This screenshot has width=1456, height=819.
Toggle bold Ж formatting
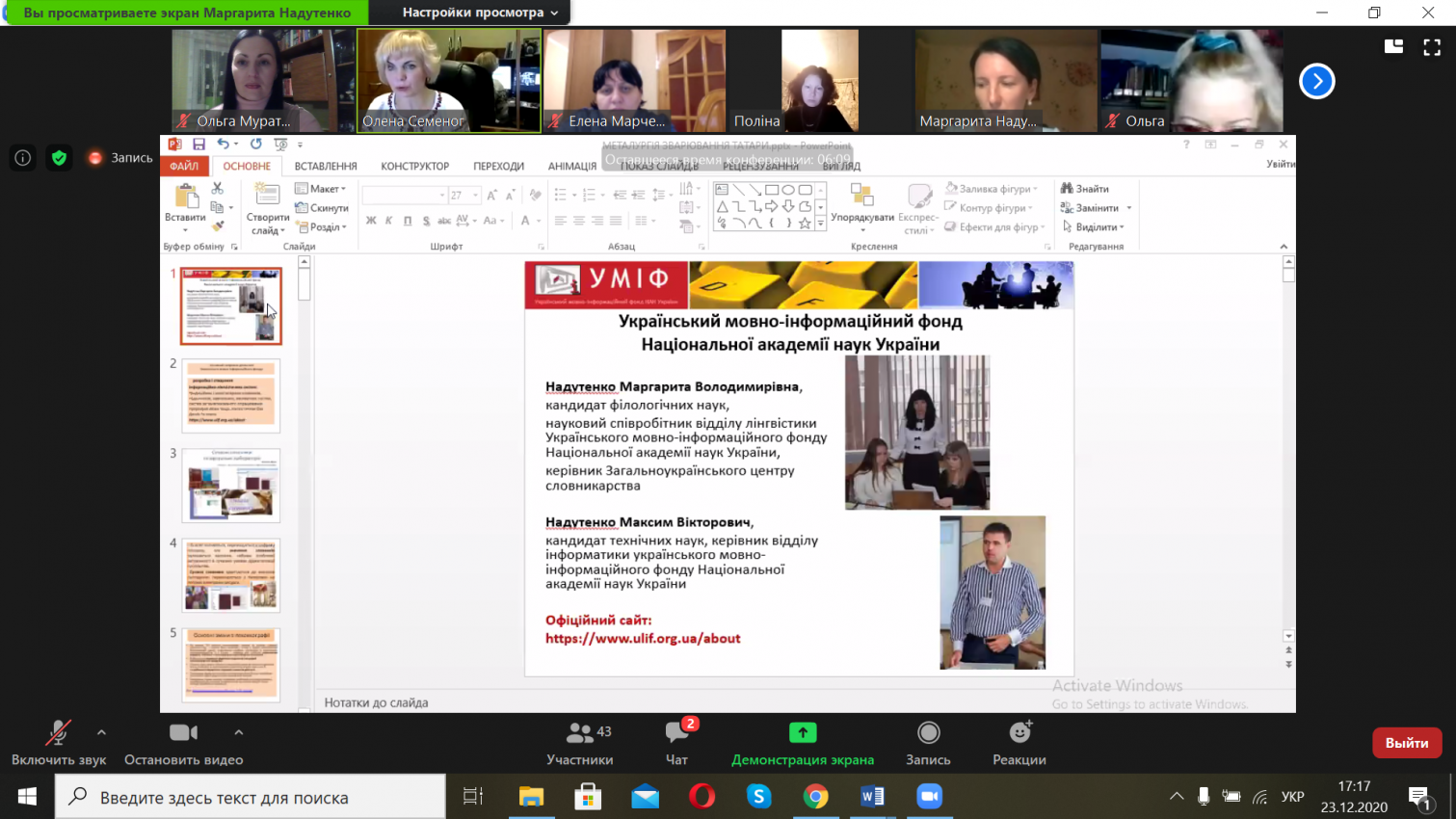tap(371, 221)
